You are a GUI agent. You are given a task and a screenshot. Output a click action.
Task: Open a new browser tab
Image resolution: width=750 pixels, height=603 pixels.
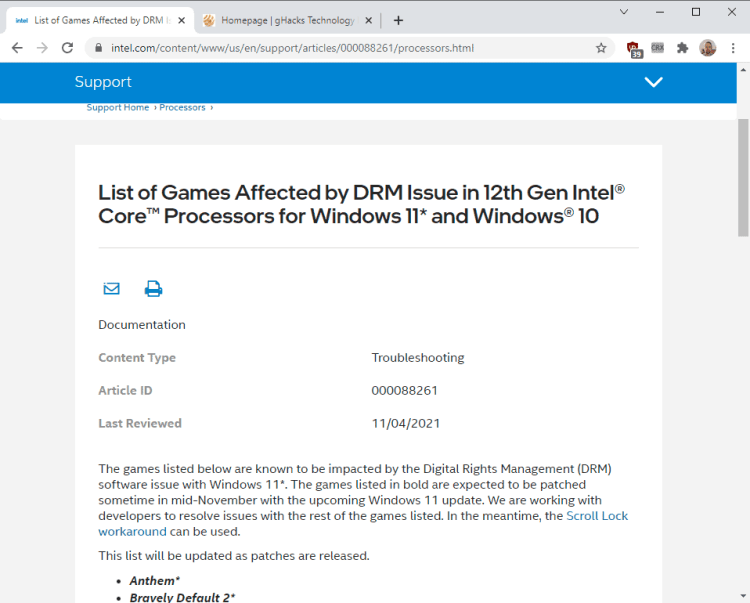click(398, 21)
